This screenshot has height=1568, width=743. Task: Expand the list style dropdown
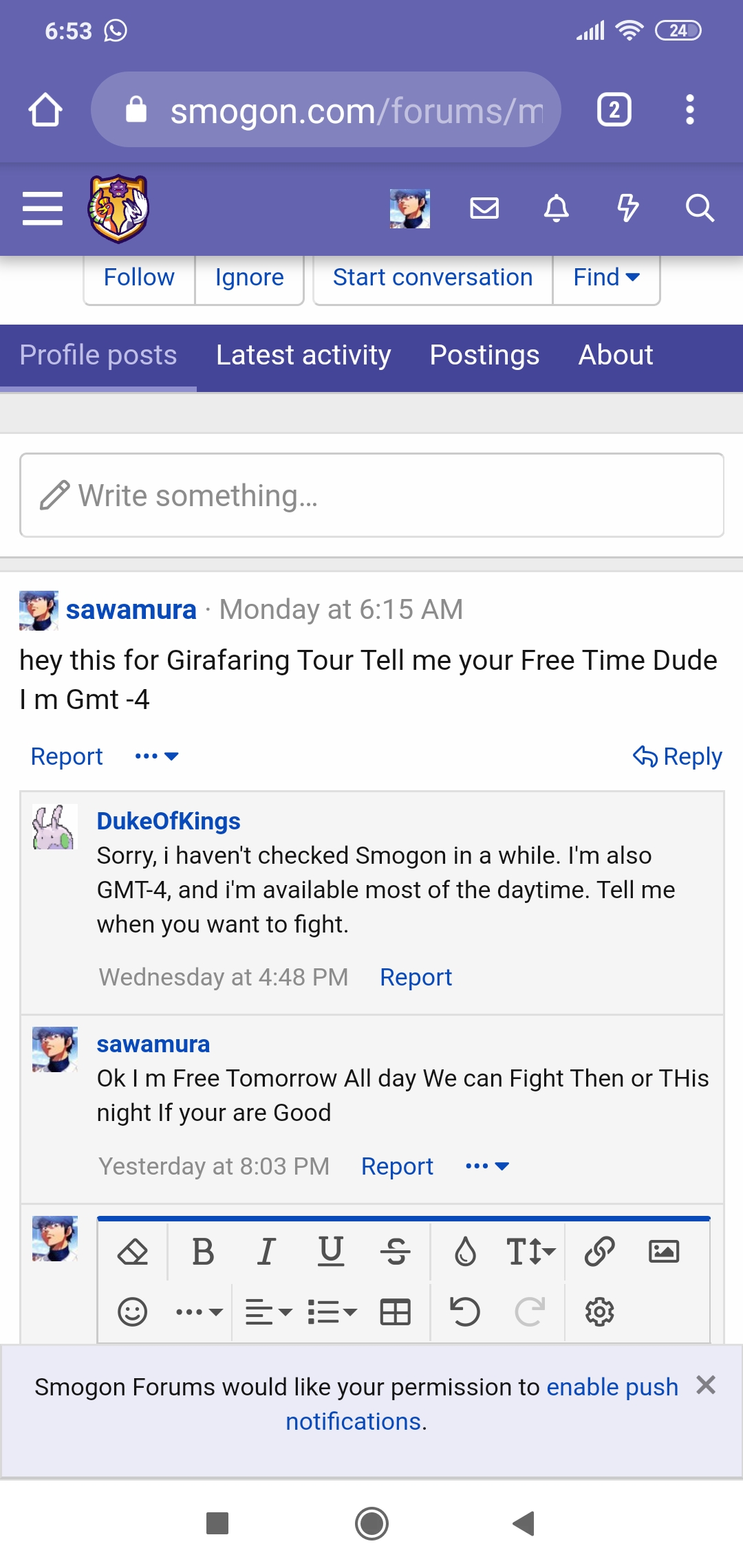tap(330, 1310)
